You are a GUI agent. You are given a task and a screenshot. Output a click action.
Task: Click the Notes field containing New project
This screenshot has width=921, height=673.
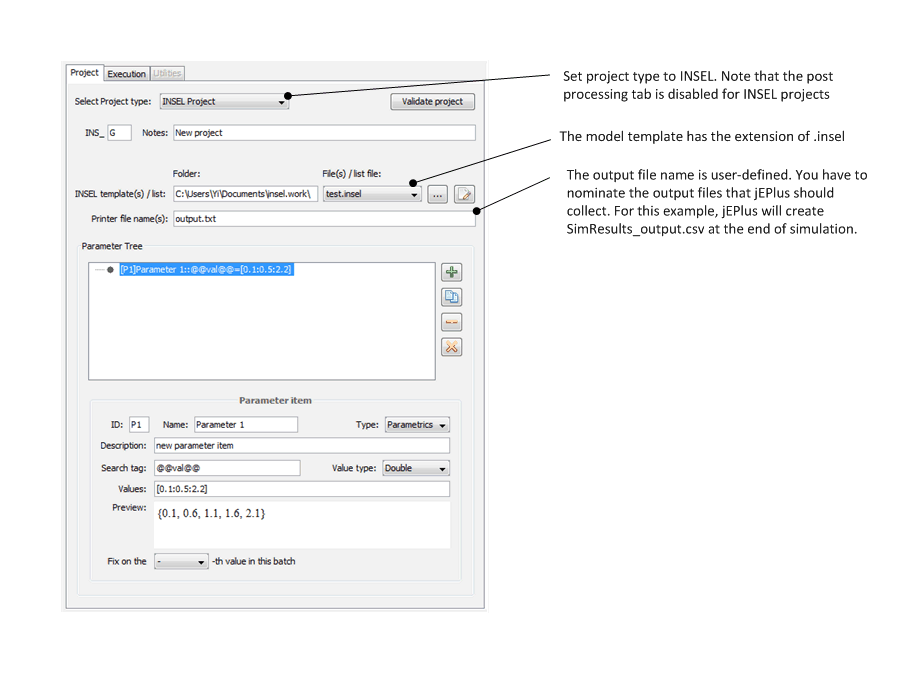324,133
